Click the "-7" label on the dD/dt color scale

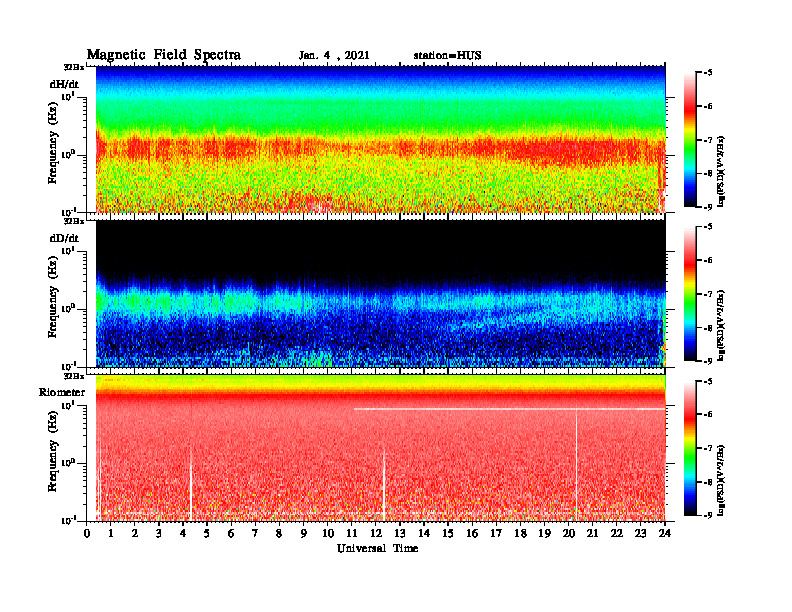pyautogui.click(x=707, y=294)
